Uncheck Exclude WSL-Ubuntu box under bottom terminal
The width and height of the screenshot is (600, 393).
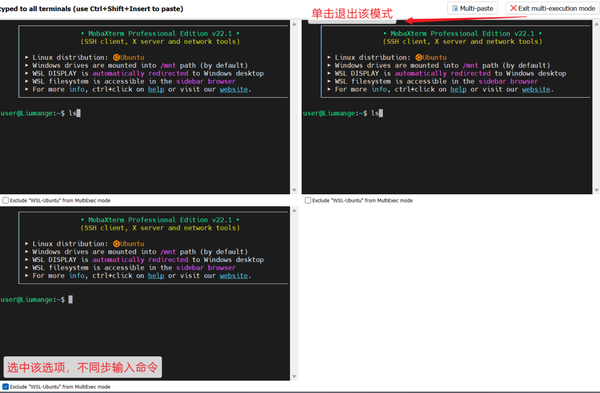pos(5,386)
